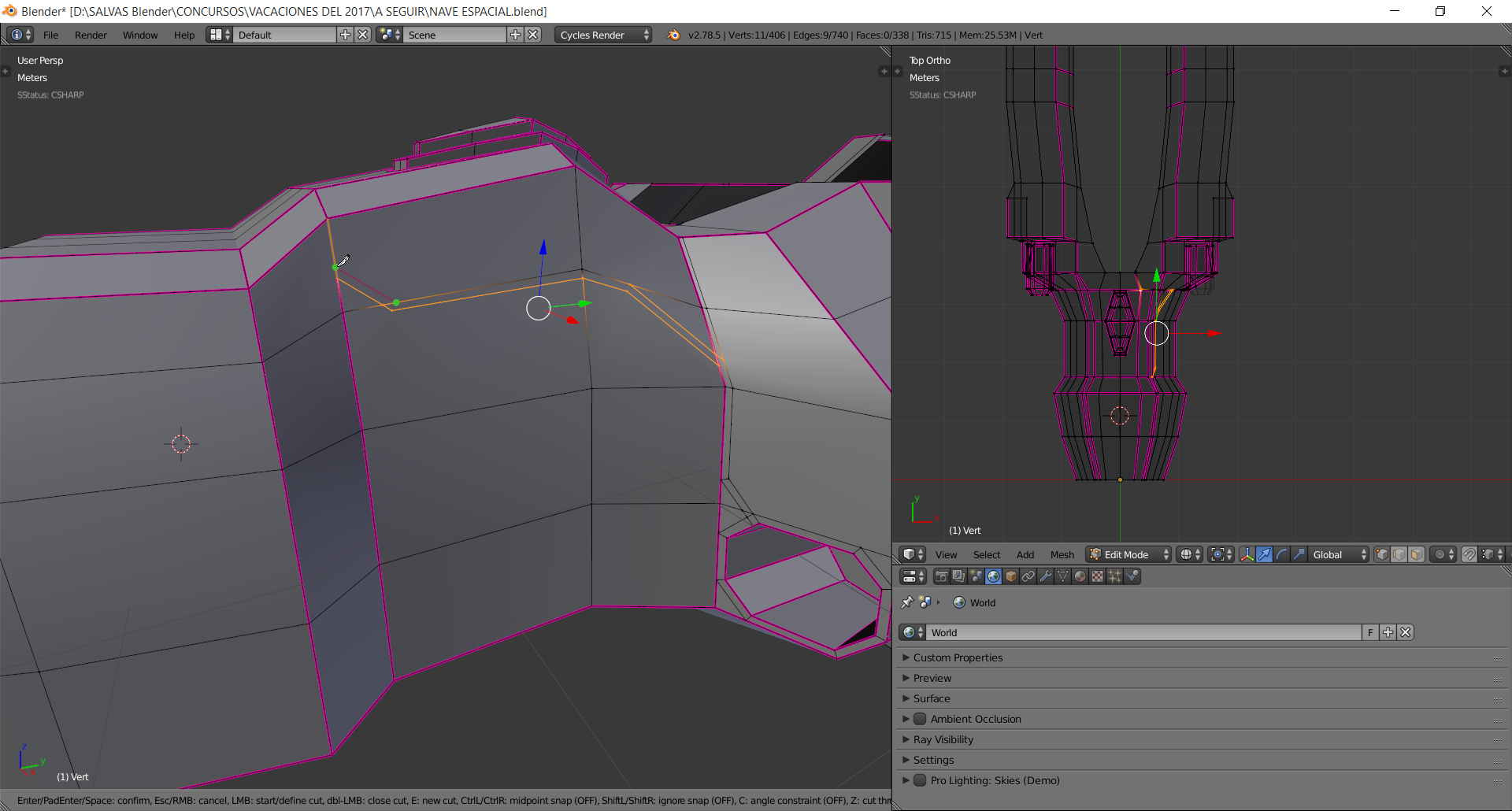Open the Help menu
This screenshot has height=811, width=1512.
coord(184,35)
